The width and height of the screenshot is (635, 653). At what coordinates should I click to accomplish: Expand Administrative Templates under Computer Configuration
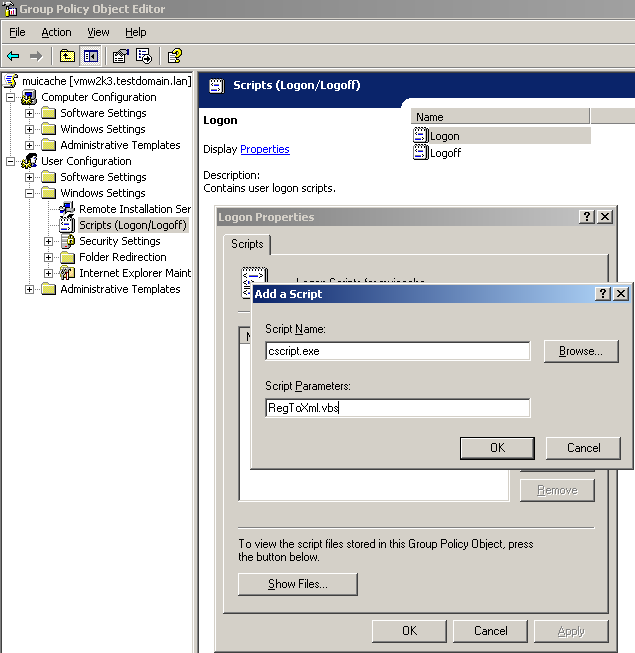(29, 145)
